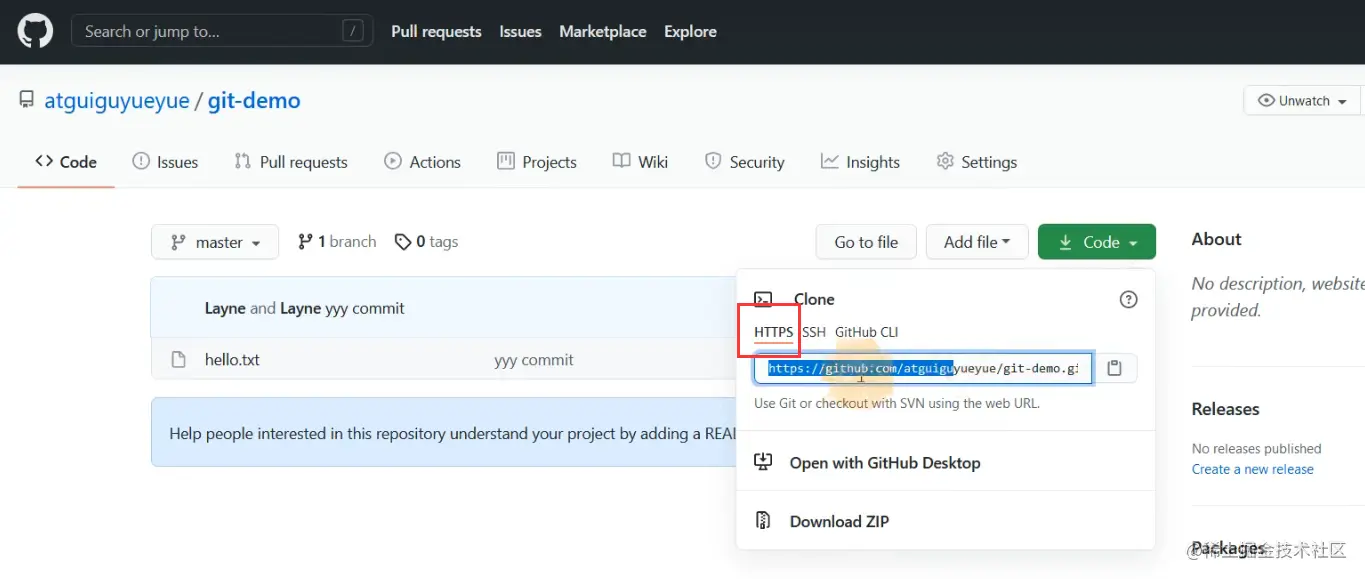Screen dimensions: 1365x579
Task: Open Issues in top navigation bar
Action: point(520,31)
